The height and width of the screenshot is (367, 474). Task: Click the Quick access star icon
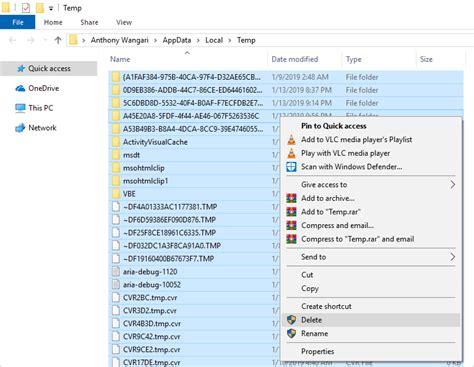pyautogui.click(x=21, y=69)
